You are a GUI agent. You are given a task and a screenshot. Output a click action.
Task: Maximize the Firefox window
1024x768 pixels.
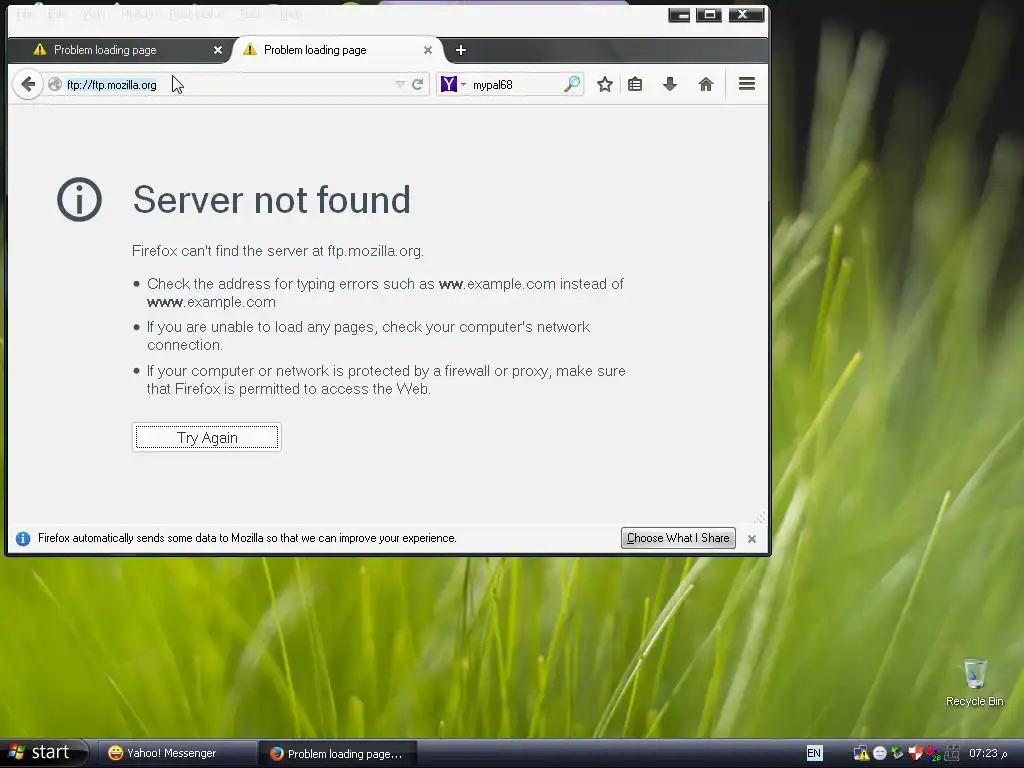pos(709,14)
